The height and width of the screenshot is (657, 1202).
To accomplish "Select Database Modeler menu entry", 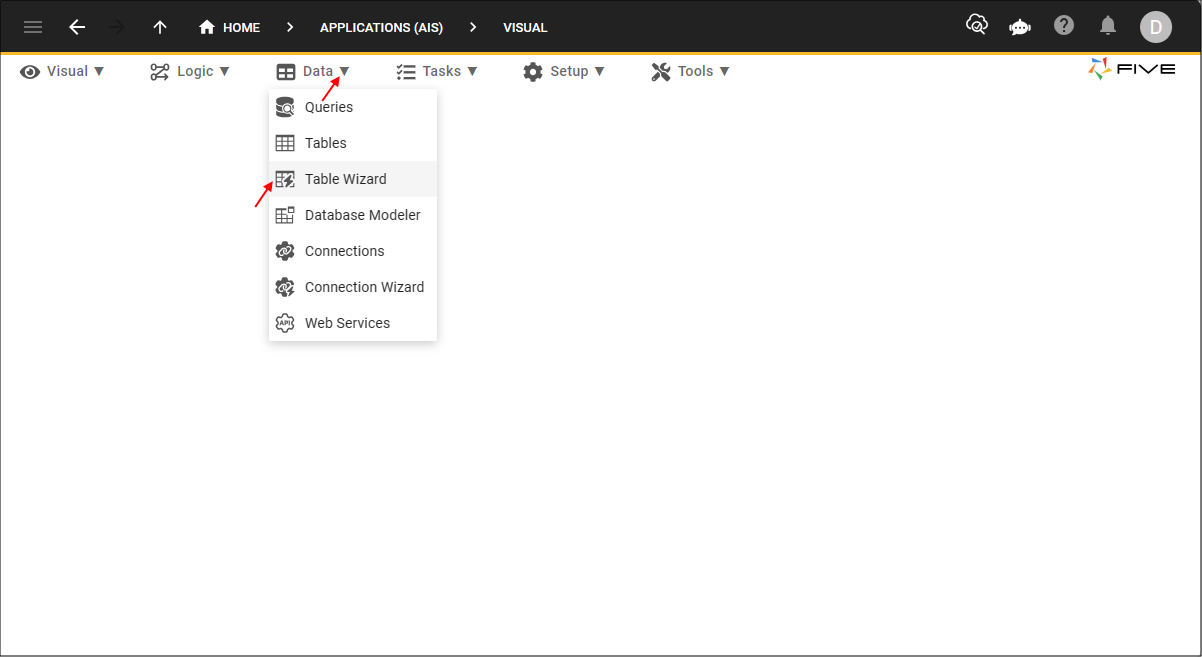I will click(x=362, y=215).
